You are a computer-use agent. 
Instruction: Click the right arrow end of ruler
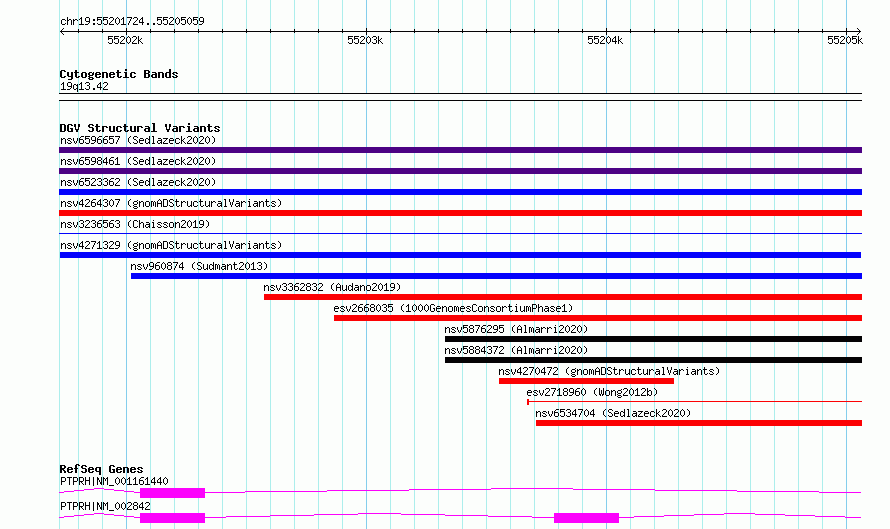(x=859, y=31)
